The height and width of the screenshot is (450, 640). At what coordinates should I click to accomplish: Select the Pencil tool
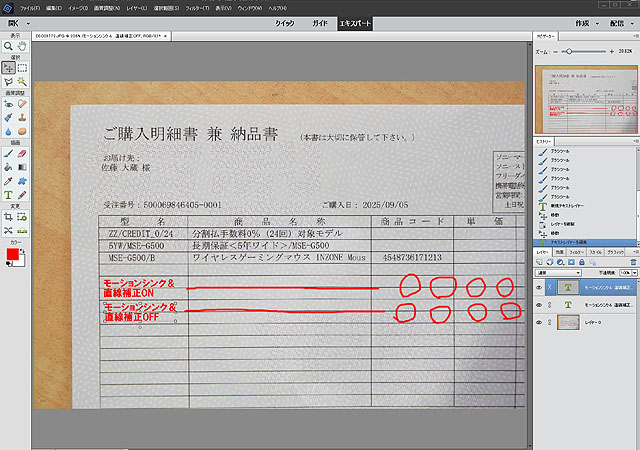22,195
